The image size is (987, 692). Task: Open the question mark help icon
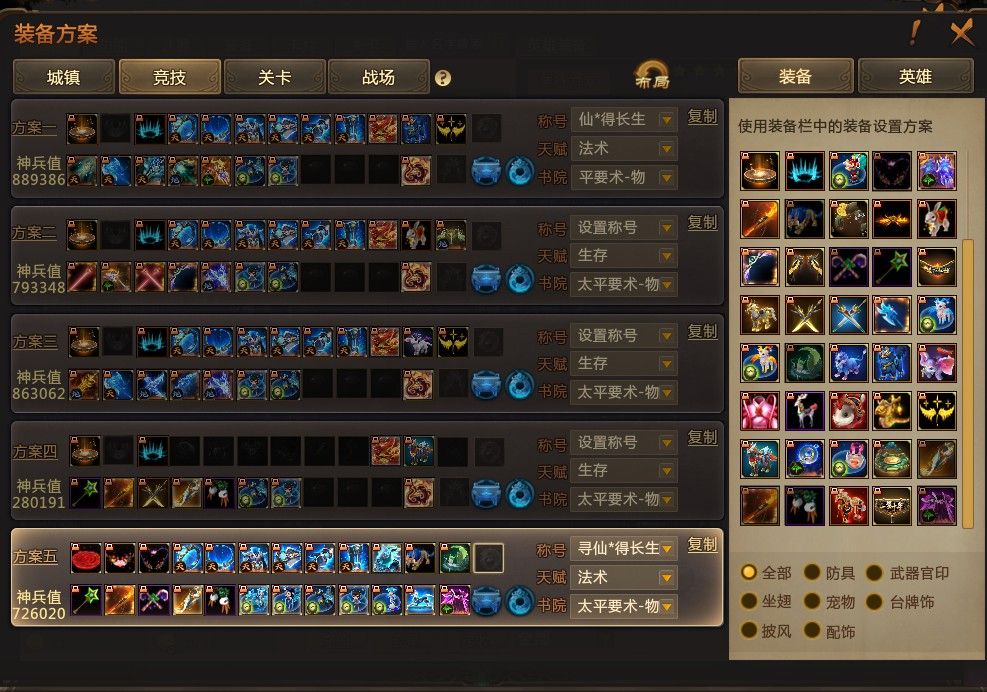(x=443, y=78)
